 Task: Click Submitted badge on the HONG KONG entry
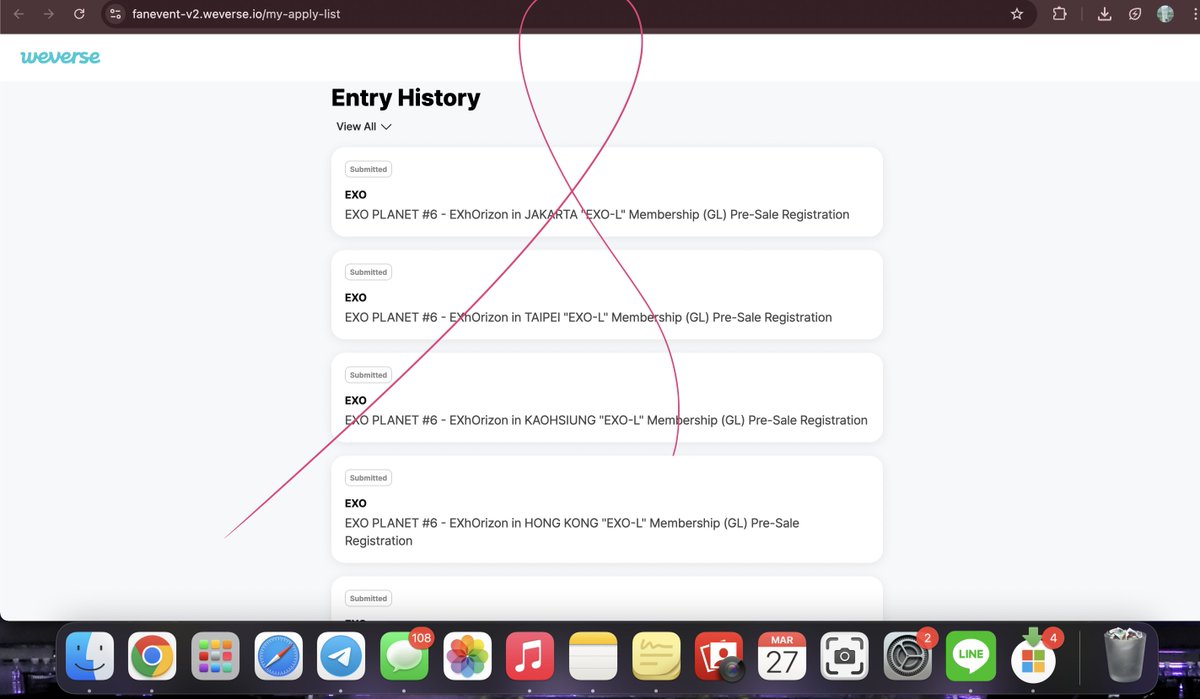coord(368,478)
